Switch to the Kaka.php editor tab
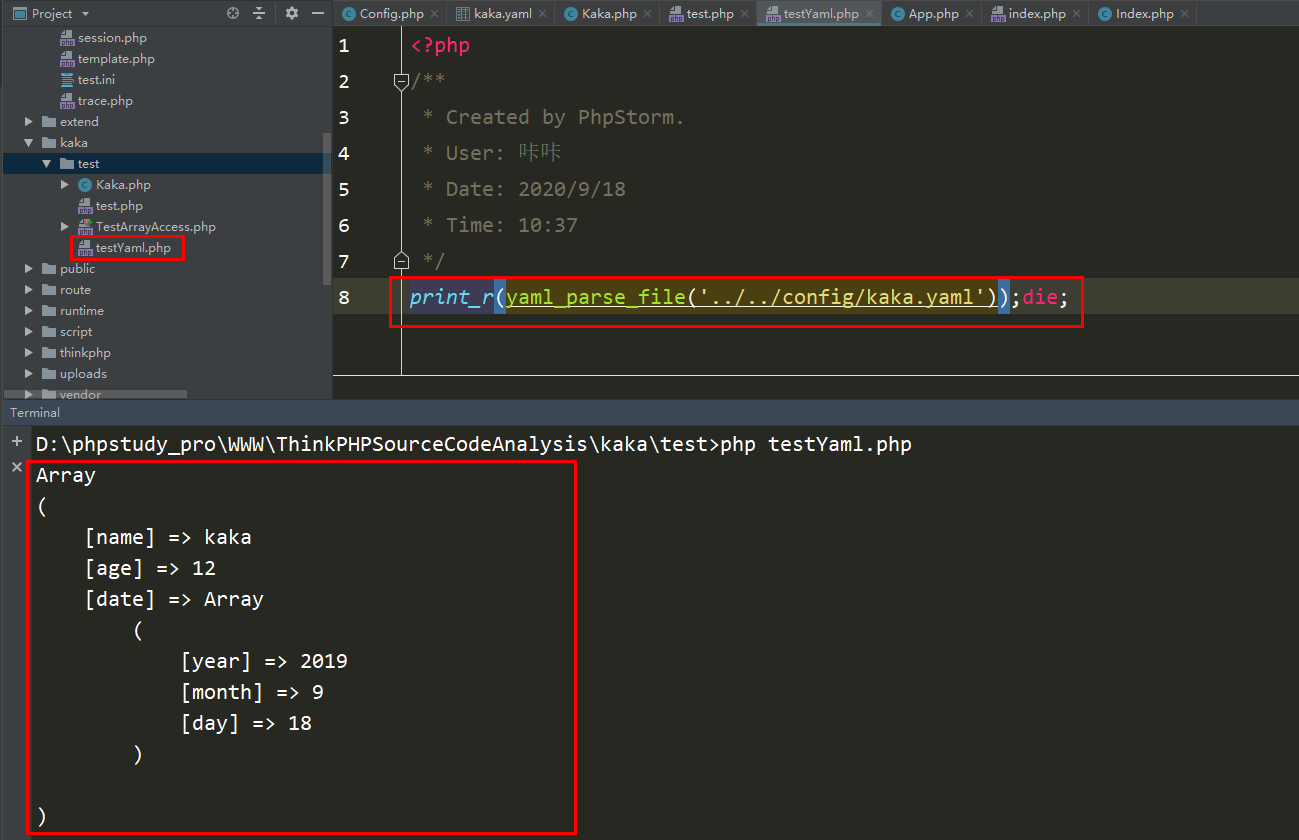The width and height of the screenshot is (1299, 840). (601, 14)
